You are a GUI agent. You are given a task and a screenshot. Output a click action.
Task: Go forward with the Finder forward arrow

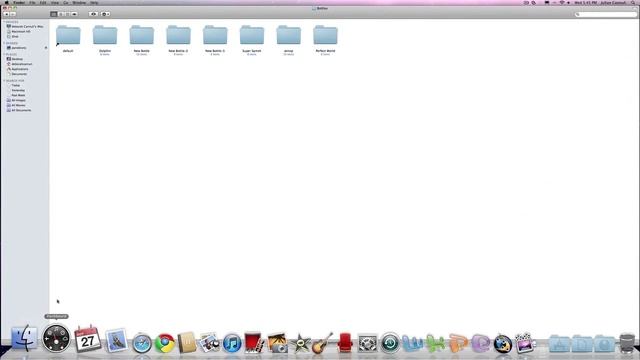pos(13,14)
